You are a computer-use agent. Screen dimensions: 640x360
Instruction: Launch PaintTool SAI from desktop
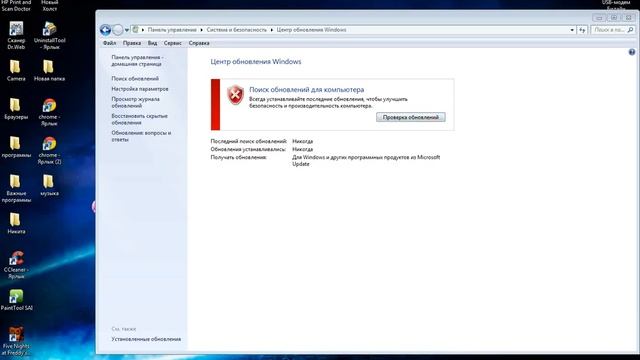tap(16, 300)
